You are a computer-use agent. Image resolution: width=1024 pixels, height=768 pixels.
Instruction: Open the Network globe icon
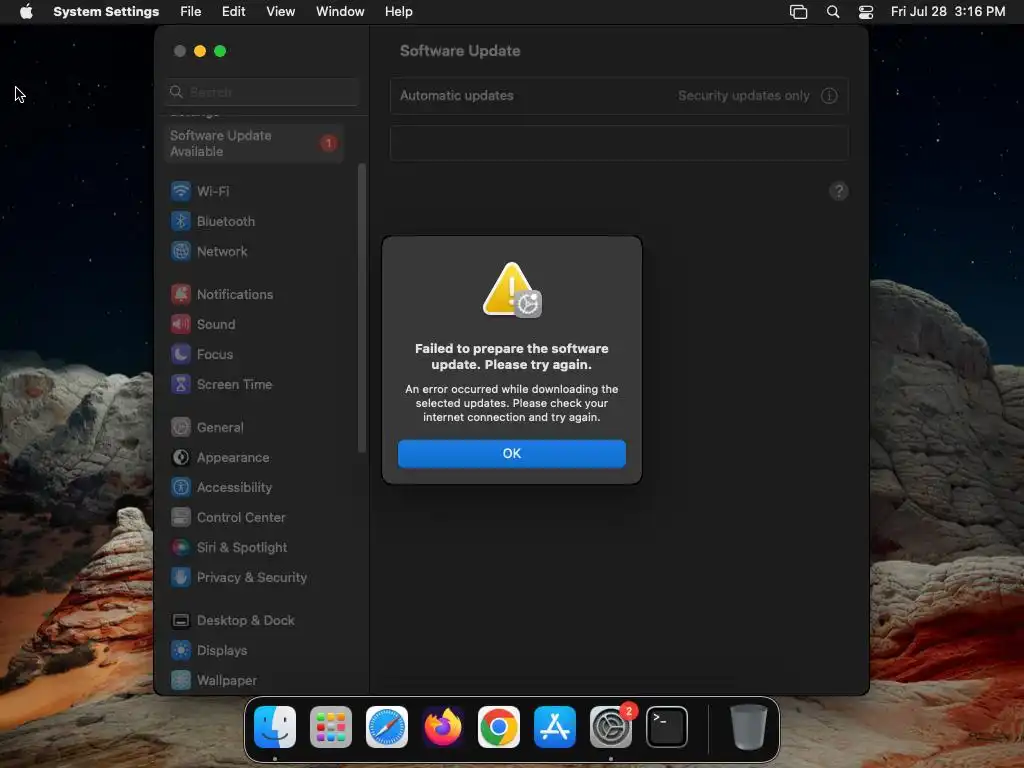click(181, 251)
